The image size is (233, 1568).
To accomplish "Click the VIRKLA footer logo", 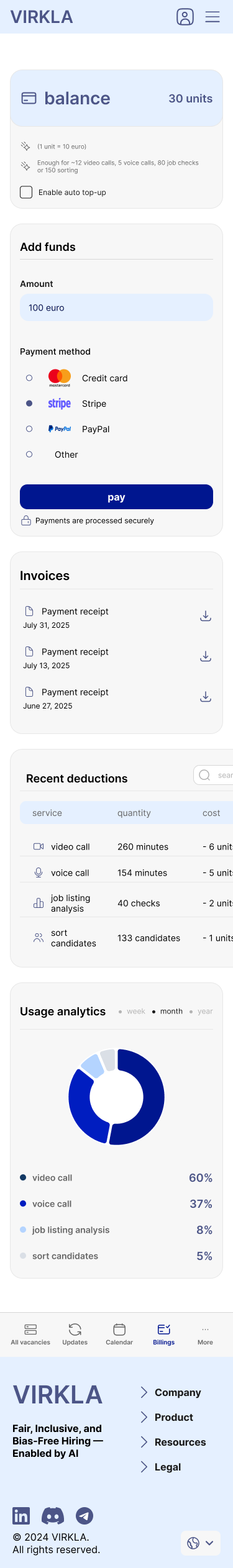I will pos(58,1395).
